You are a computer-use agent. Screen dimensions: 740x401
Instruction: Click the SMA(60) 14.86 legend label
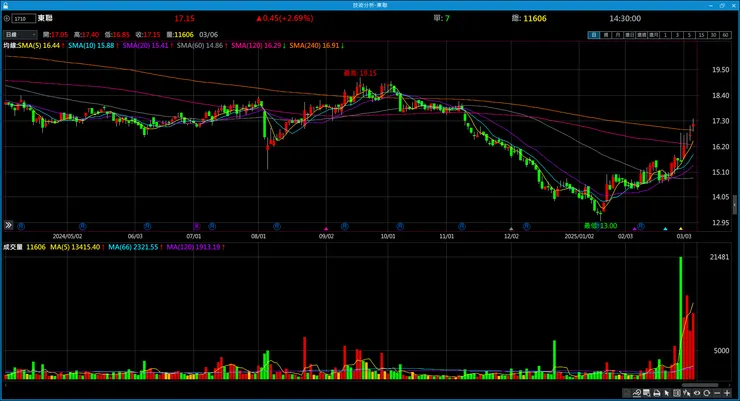200,45
